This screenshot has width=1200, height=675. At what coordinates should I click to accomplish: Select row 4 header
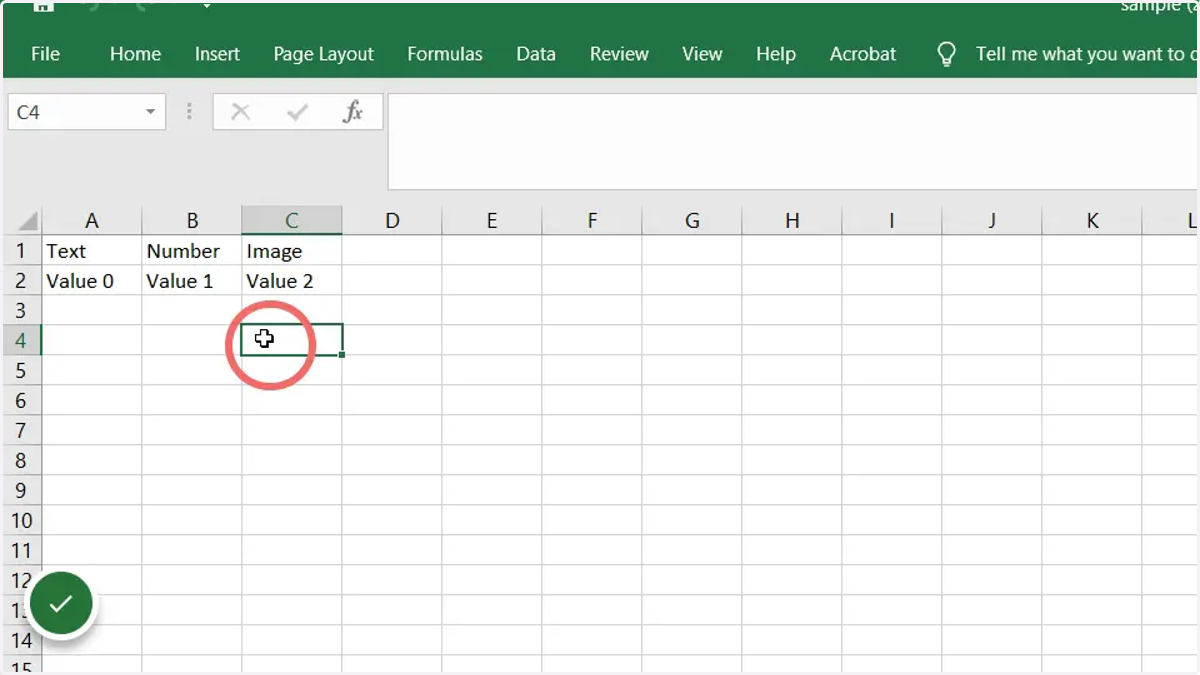(x=22, y=341)
